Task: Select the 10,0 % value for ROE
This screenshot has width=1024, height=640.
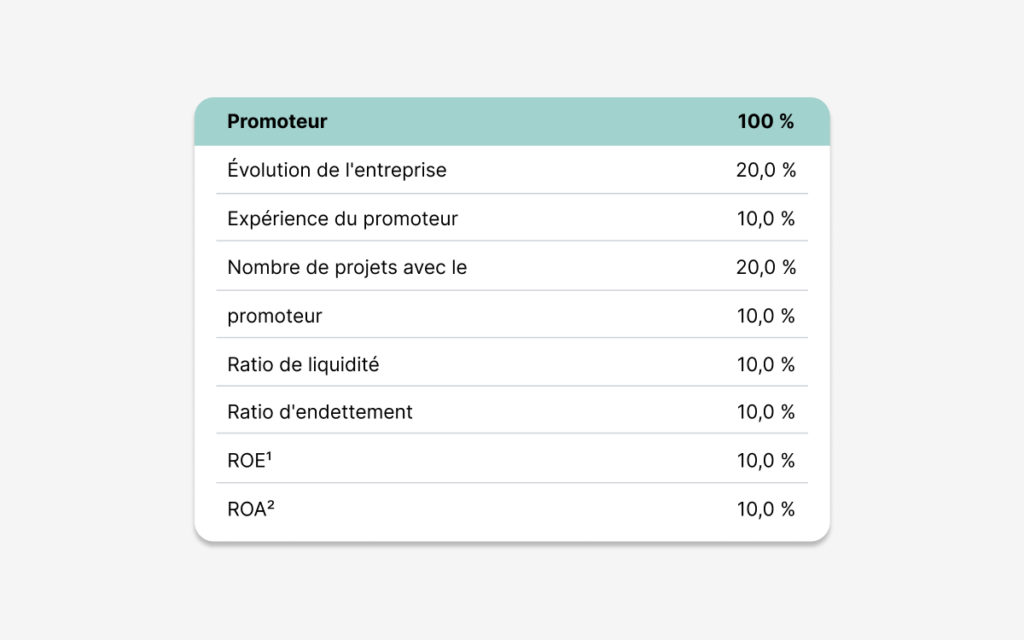Action: (x=766, y=460)
